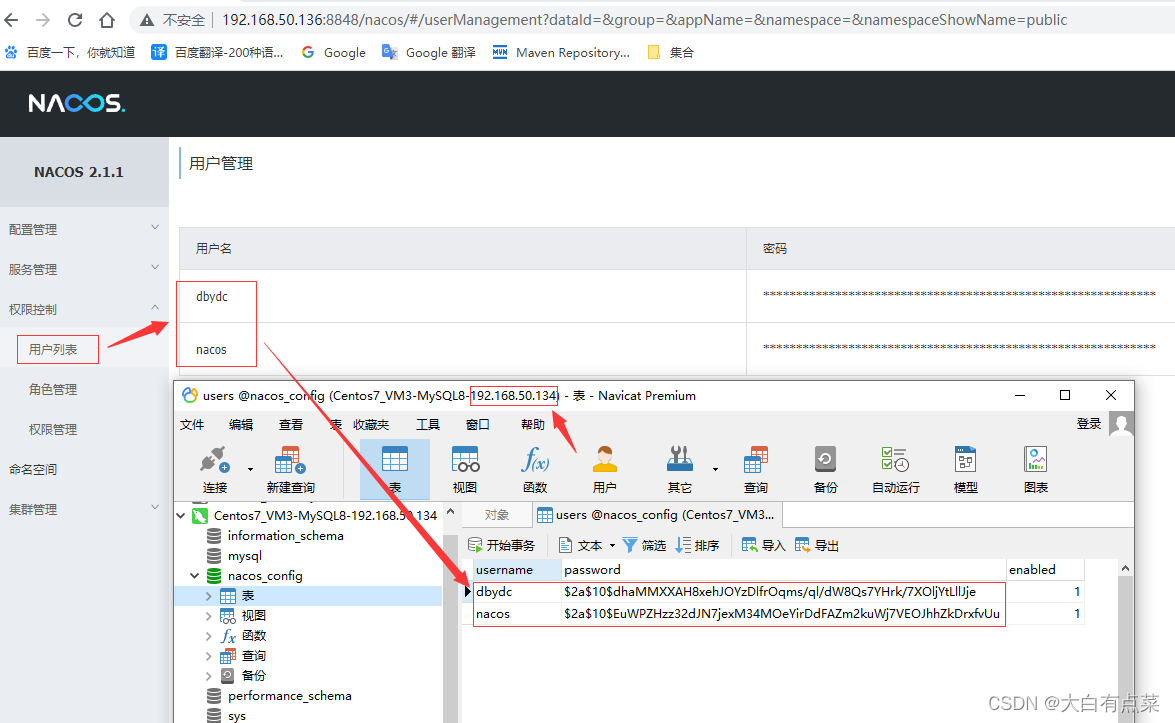Expand the 表 tree node
This screenshot has width=1175, height=723.
208,596
